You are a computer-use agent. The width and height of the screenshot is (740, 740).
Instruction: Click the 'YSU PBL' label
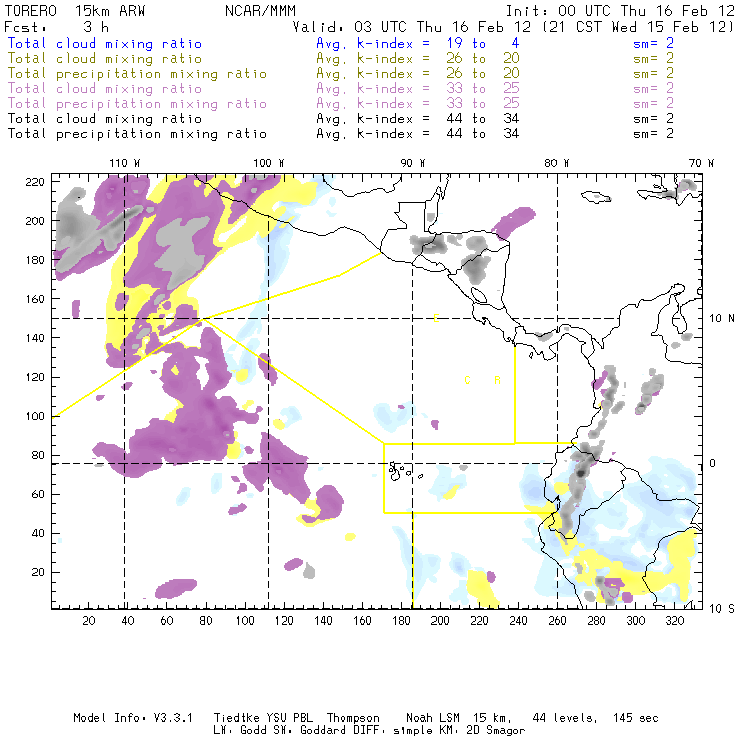pyautogui.click(x=289, y=718)
